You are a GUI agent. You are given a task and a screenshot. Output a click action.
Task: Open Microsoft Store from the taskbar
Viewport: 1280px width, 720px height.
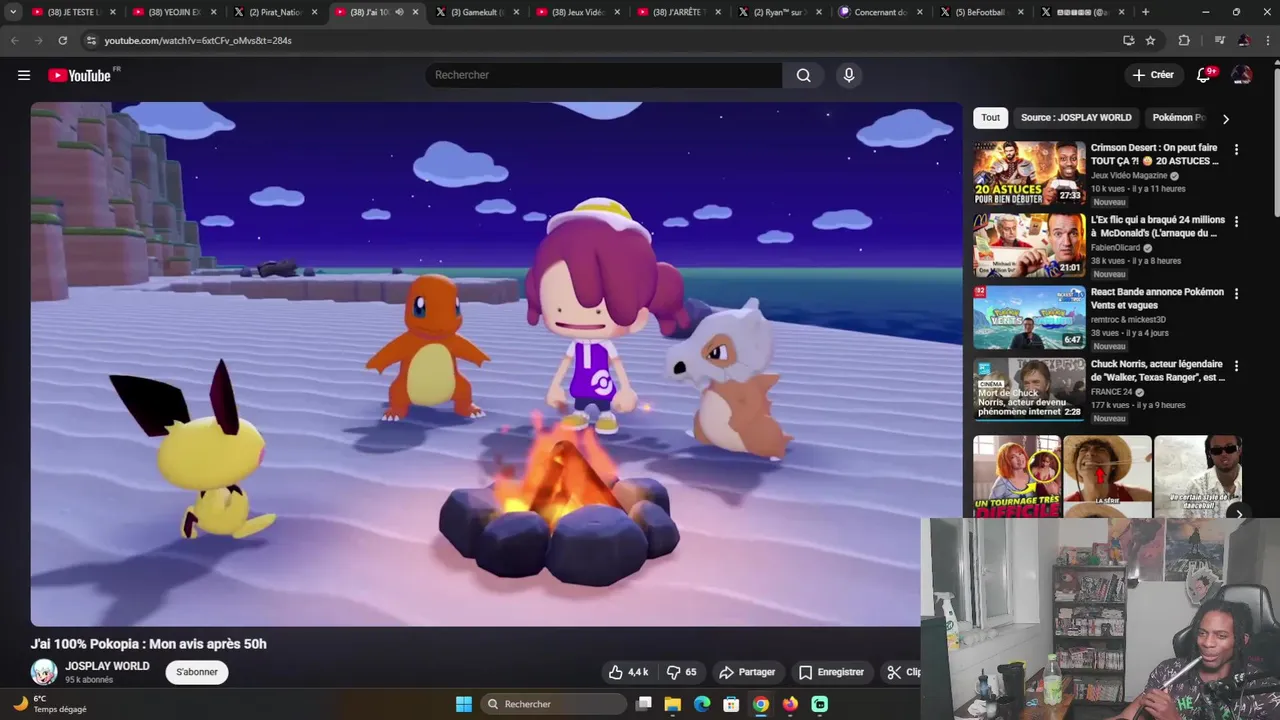point(731,704)
